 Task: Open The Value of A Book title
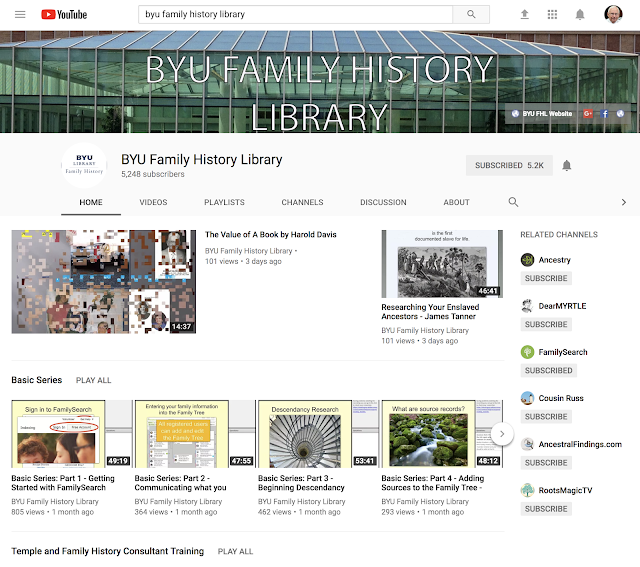271,235
